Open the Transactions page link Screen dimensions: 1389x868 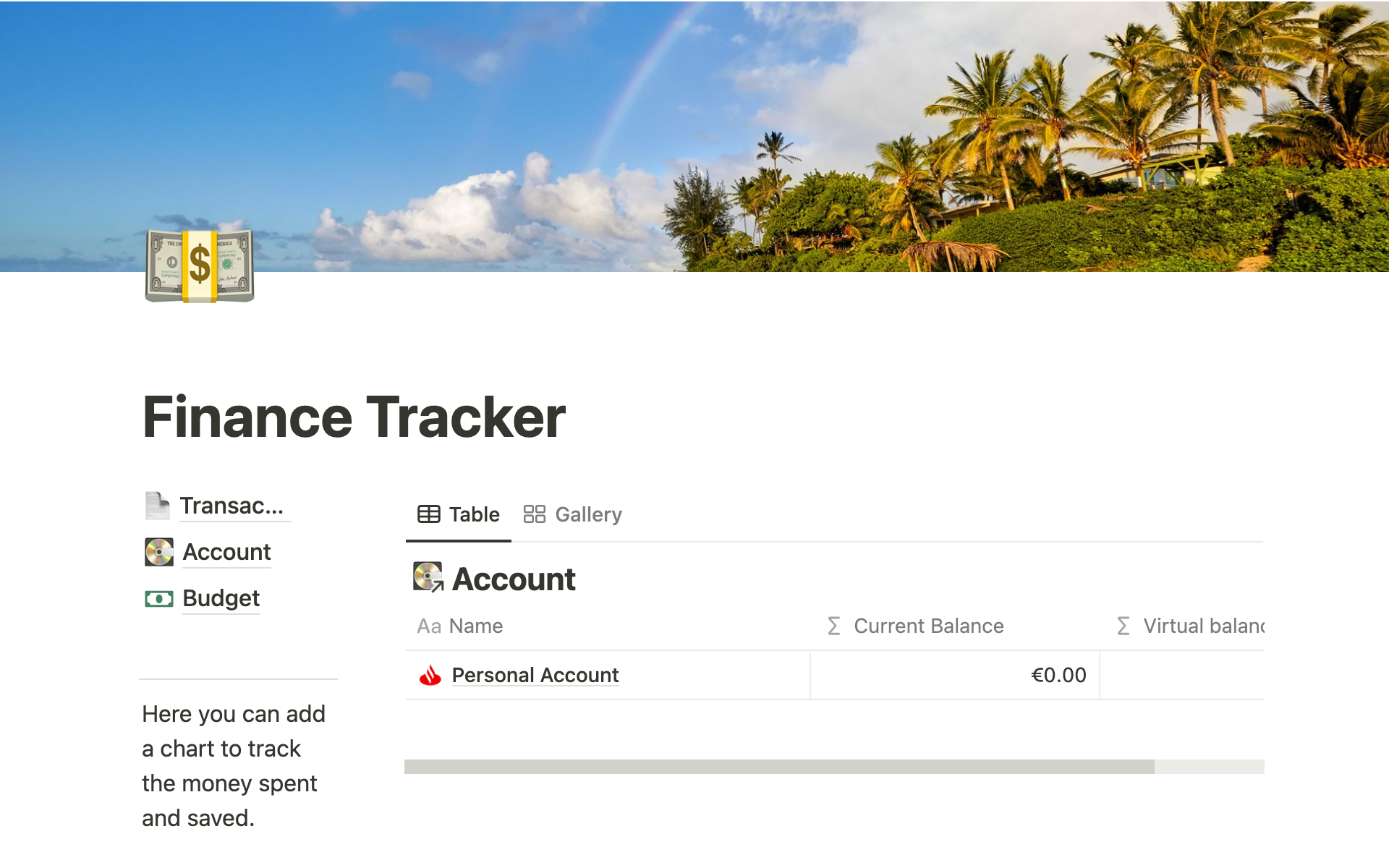click(x=231, y=506)
